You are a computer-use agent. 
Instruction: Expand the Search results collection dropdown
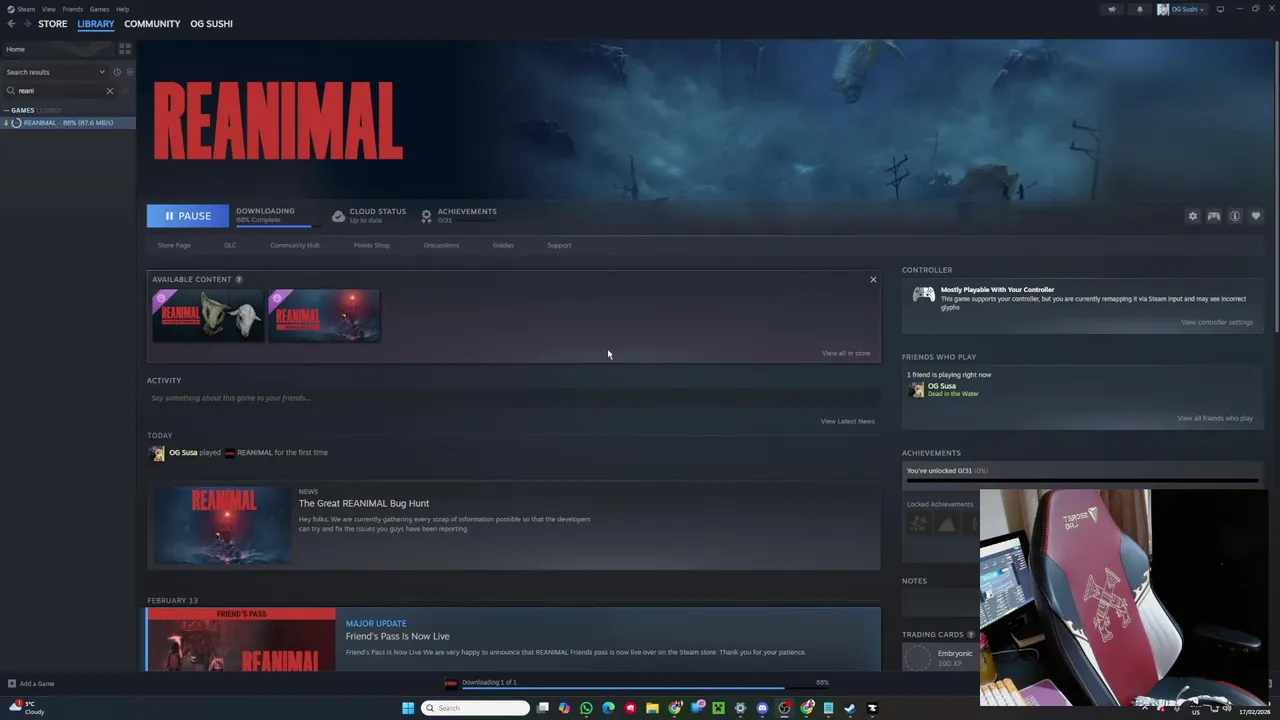click(x=54, y=72)
